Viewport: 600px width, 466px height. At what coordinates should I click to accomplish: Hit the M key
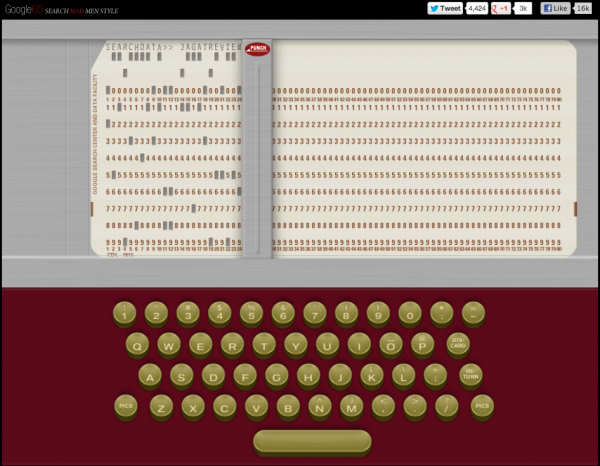(x=352, y=407)
